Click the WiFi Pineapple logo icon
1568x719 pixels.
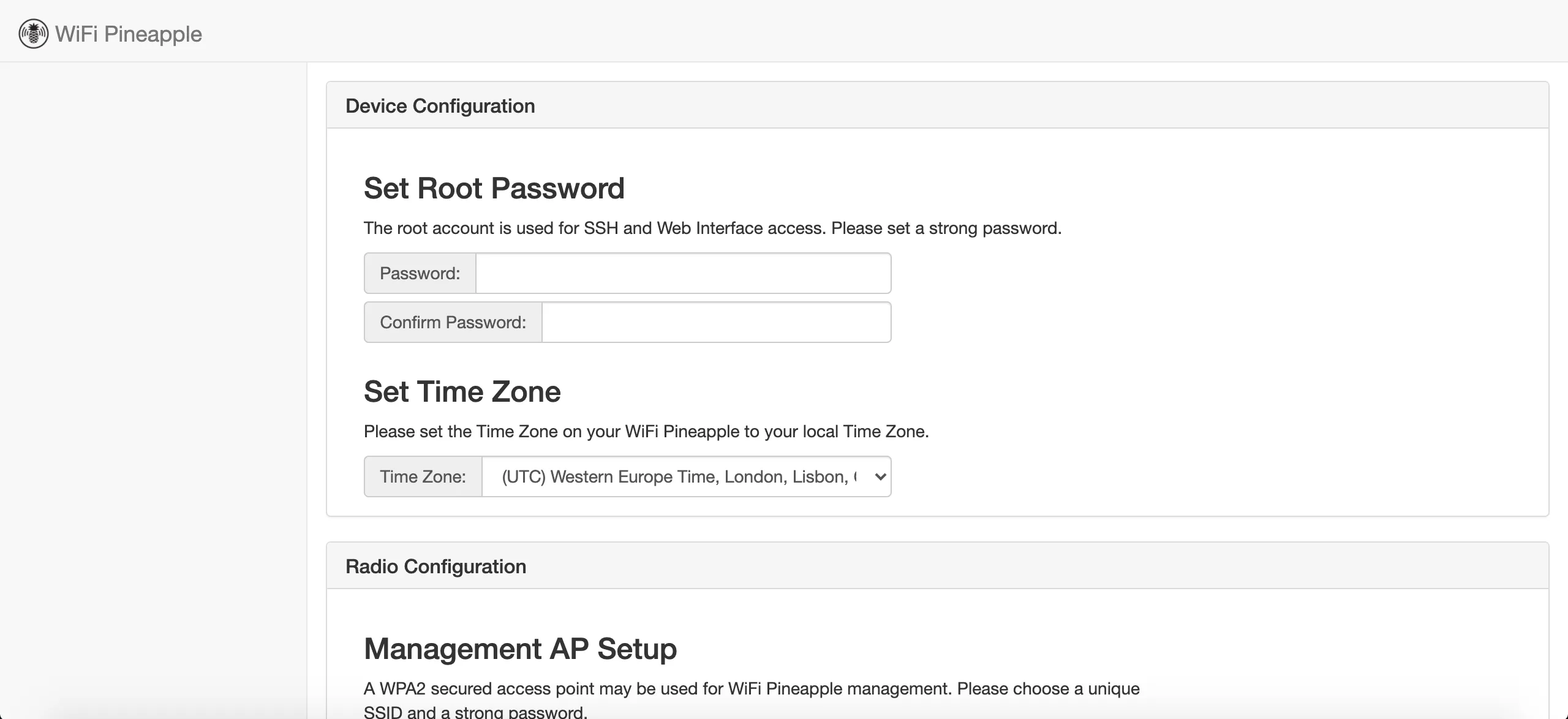tap(33, 34)
